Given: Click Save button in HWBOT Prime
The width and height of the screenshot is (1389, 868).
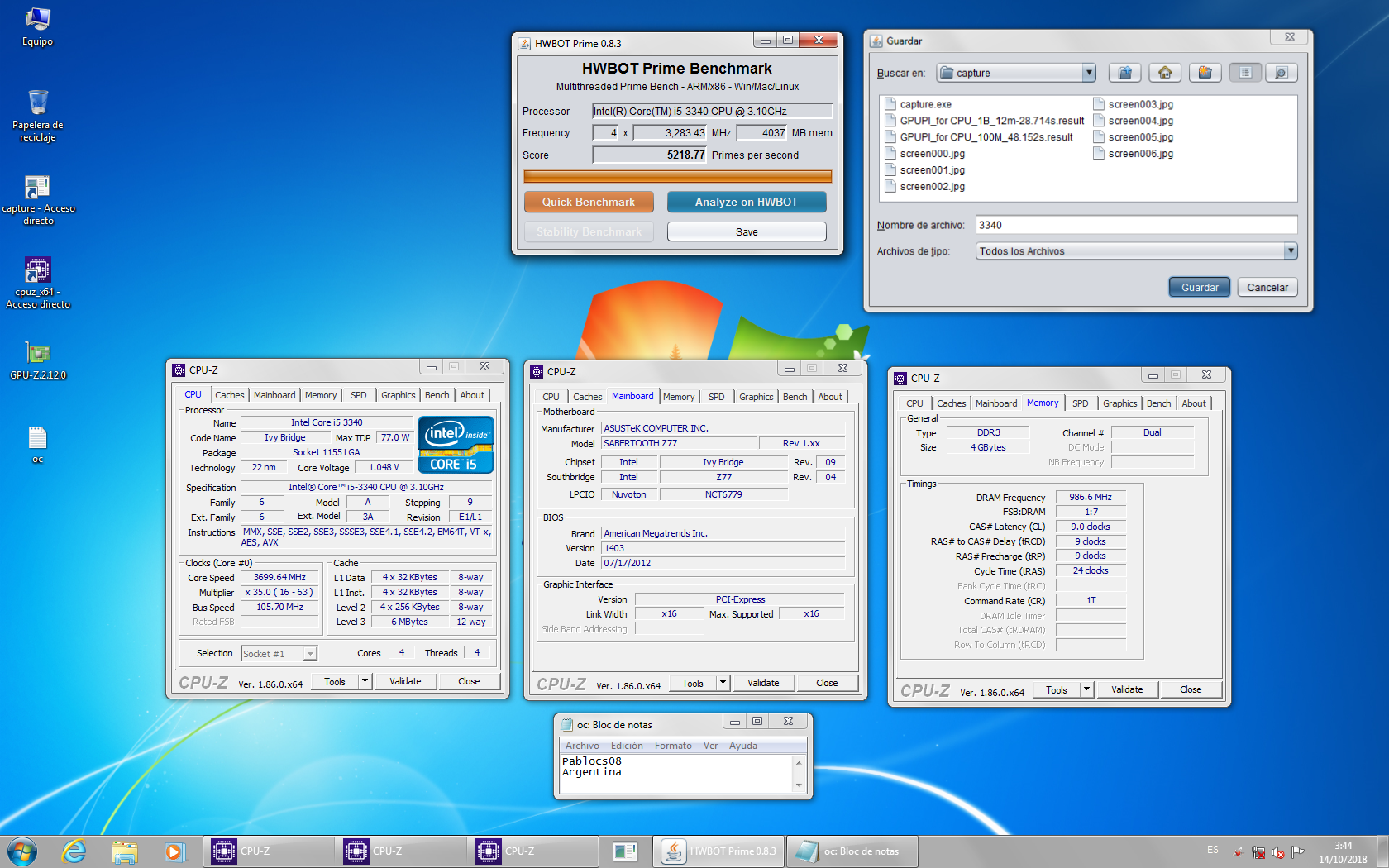Looking at the screenshot, I should [x=747, y=231].
